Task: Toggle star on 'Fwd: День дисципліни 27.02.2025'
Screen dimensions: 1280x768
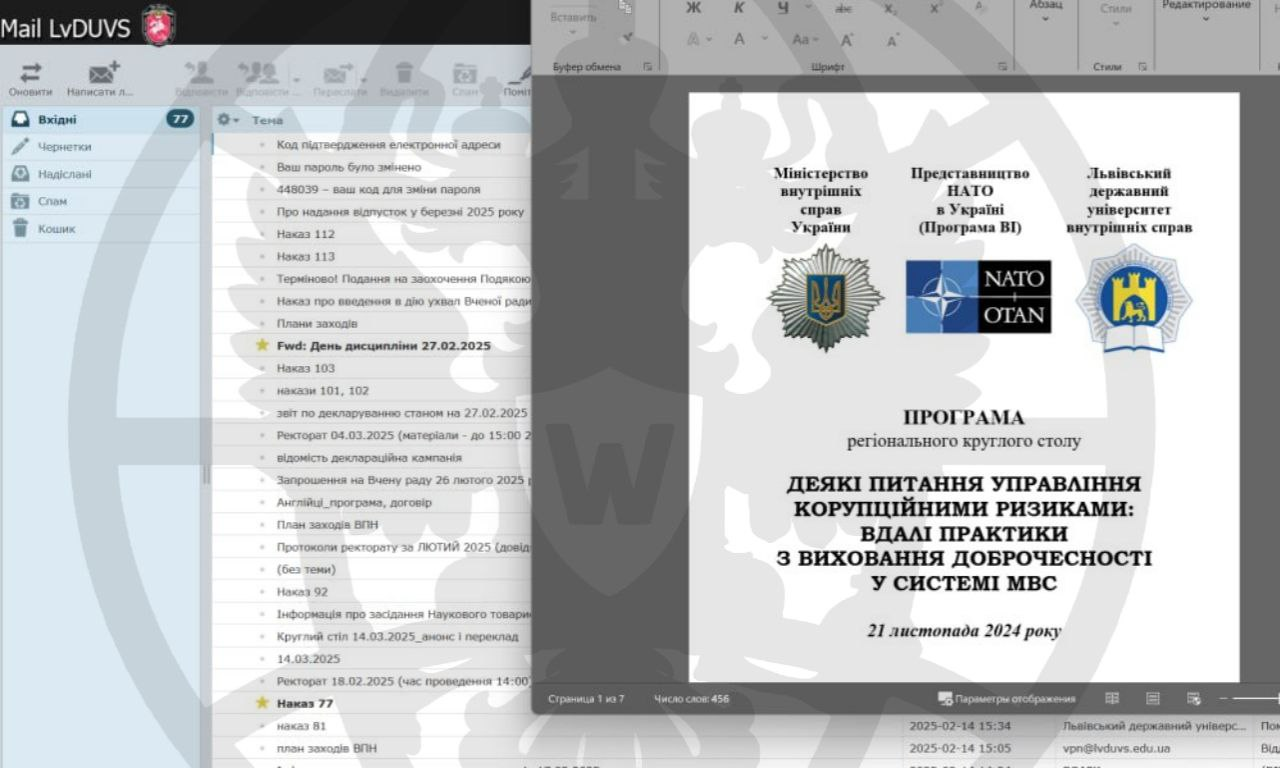Action: pos(262,345)
